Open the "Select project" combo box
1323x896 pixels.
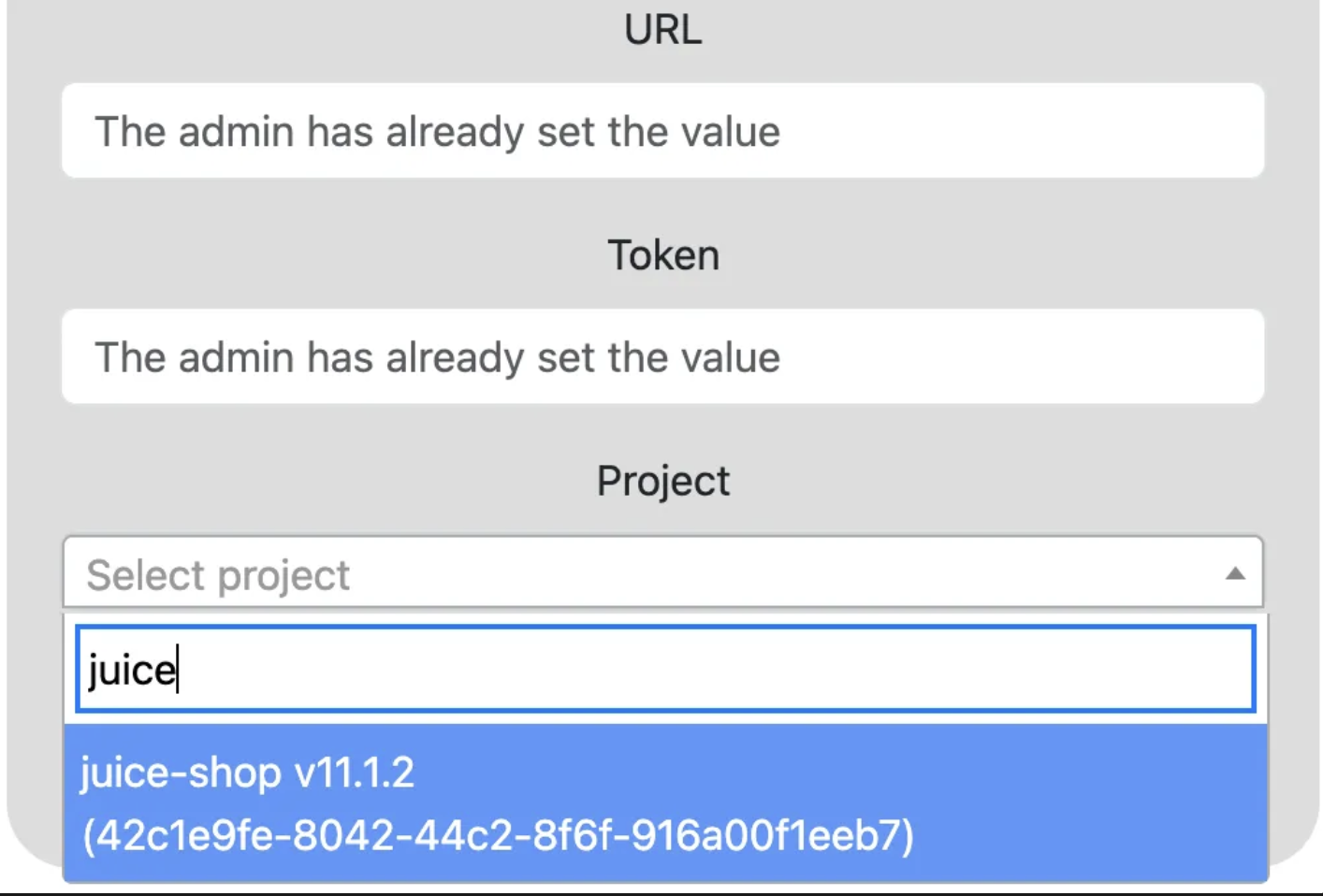point(662,573)
